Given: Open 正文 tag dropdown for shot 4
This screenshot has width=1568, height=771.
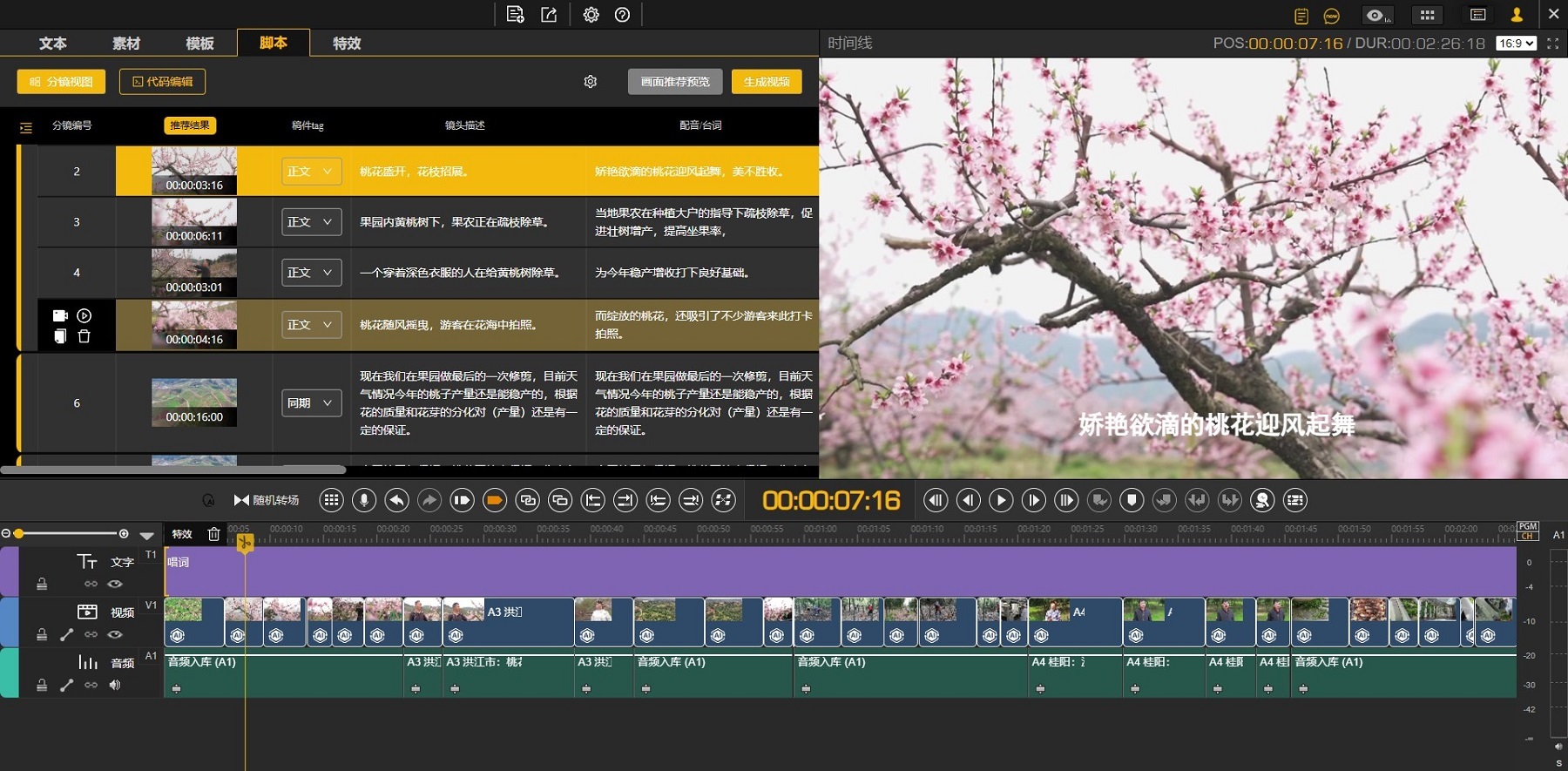Looking at the screenshot, I should pos(311,273).
